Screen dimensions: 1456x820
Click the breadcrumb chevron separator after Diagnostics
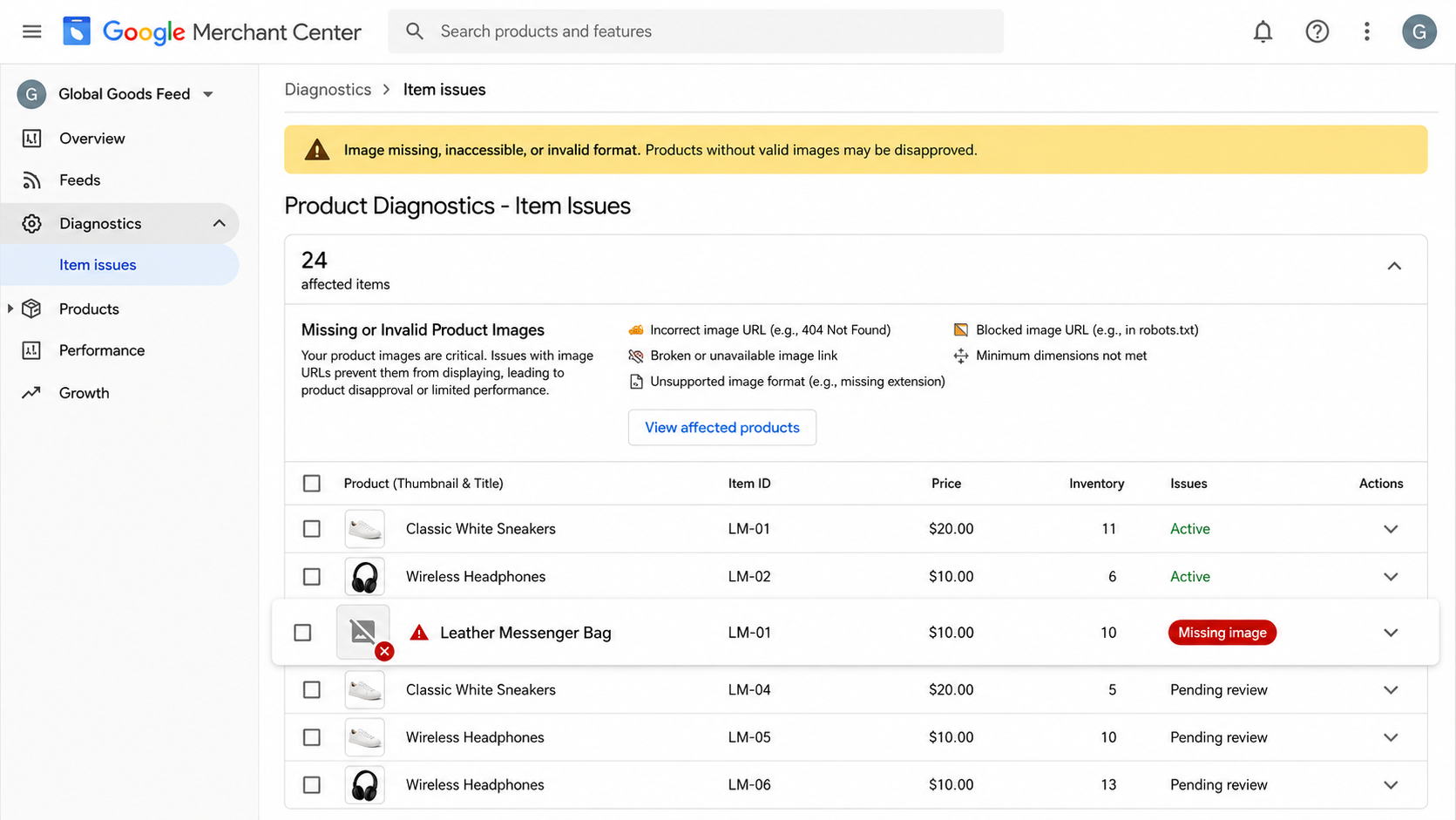[x=386, y=90]
